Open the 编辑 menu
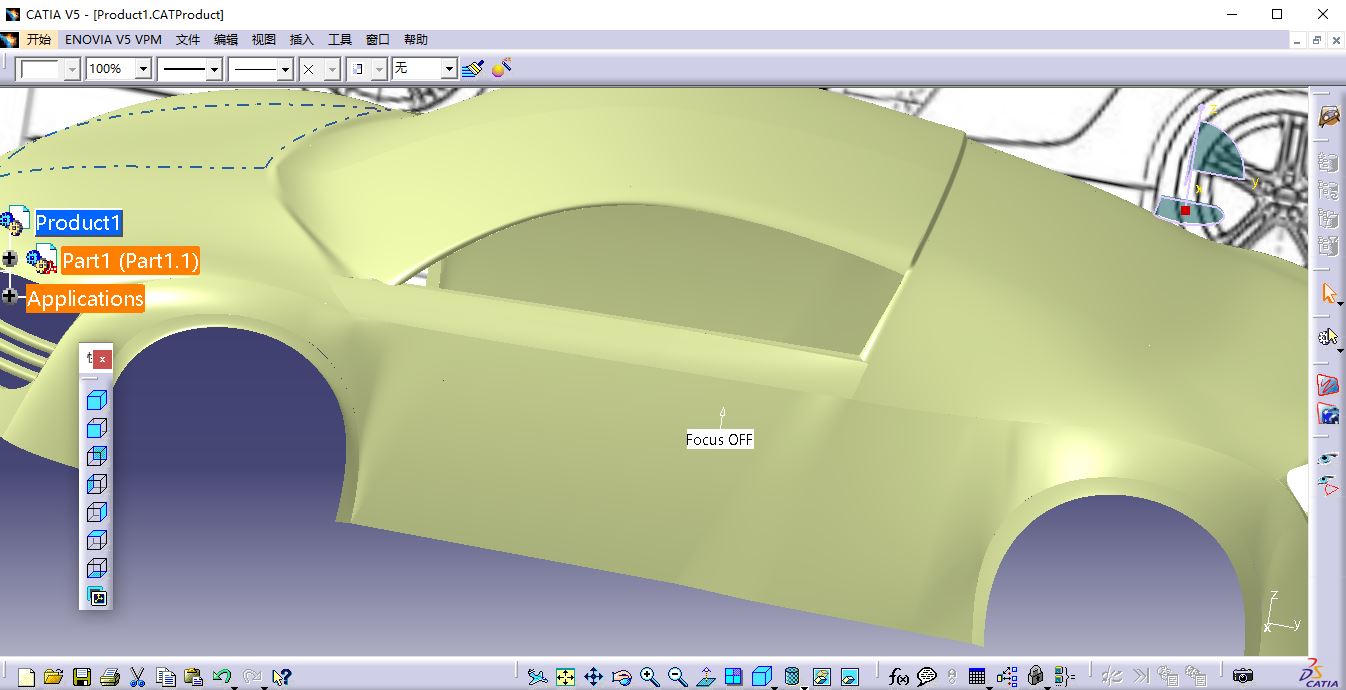This screenshot has width=1346, height=690. click(226, 40)
